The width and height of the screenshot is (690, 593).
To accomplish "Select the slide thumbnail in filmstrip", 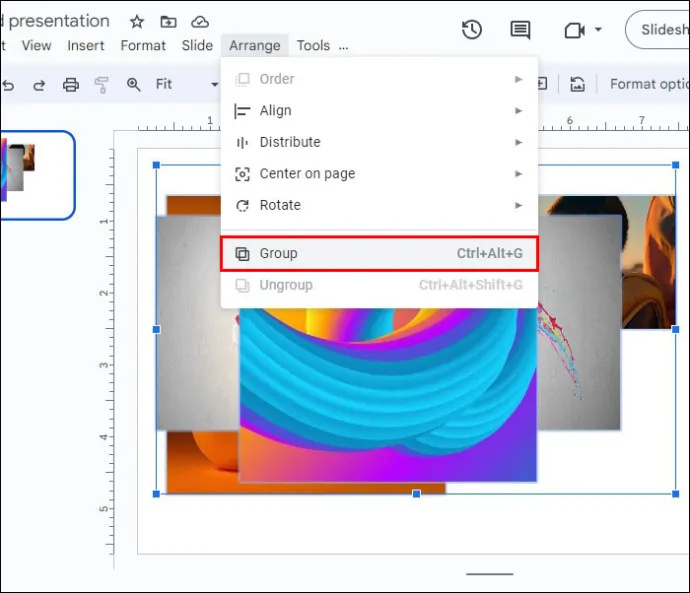I will point(37,175).
